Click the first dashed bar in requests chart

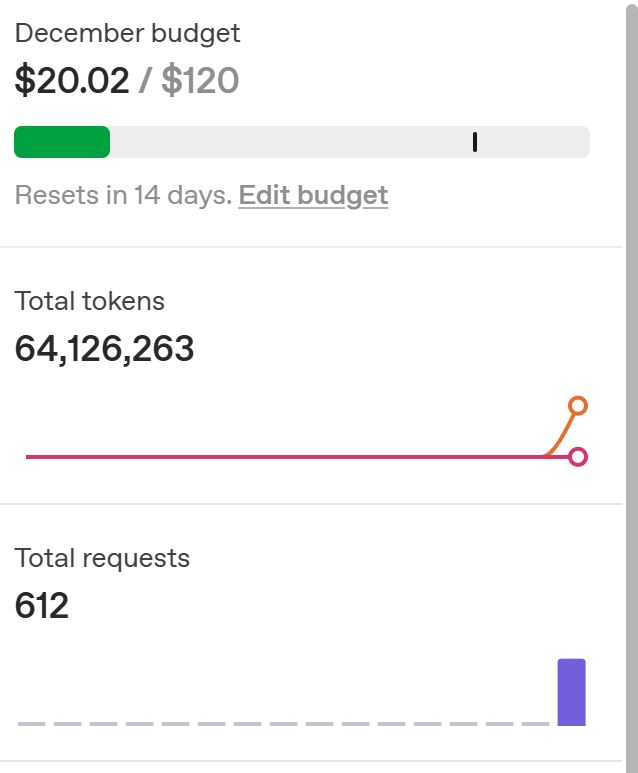point(31,723)
